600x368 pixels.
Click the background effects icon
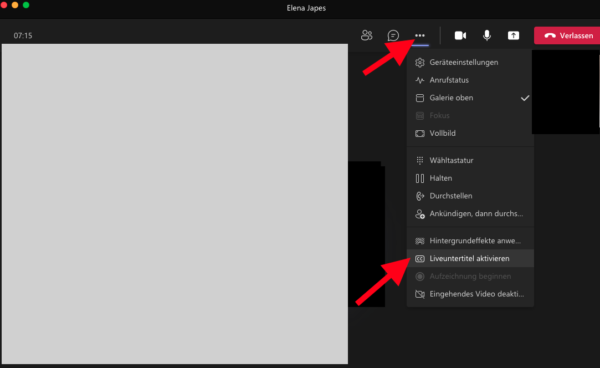[x=420, y=241]
